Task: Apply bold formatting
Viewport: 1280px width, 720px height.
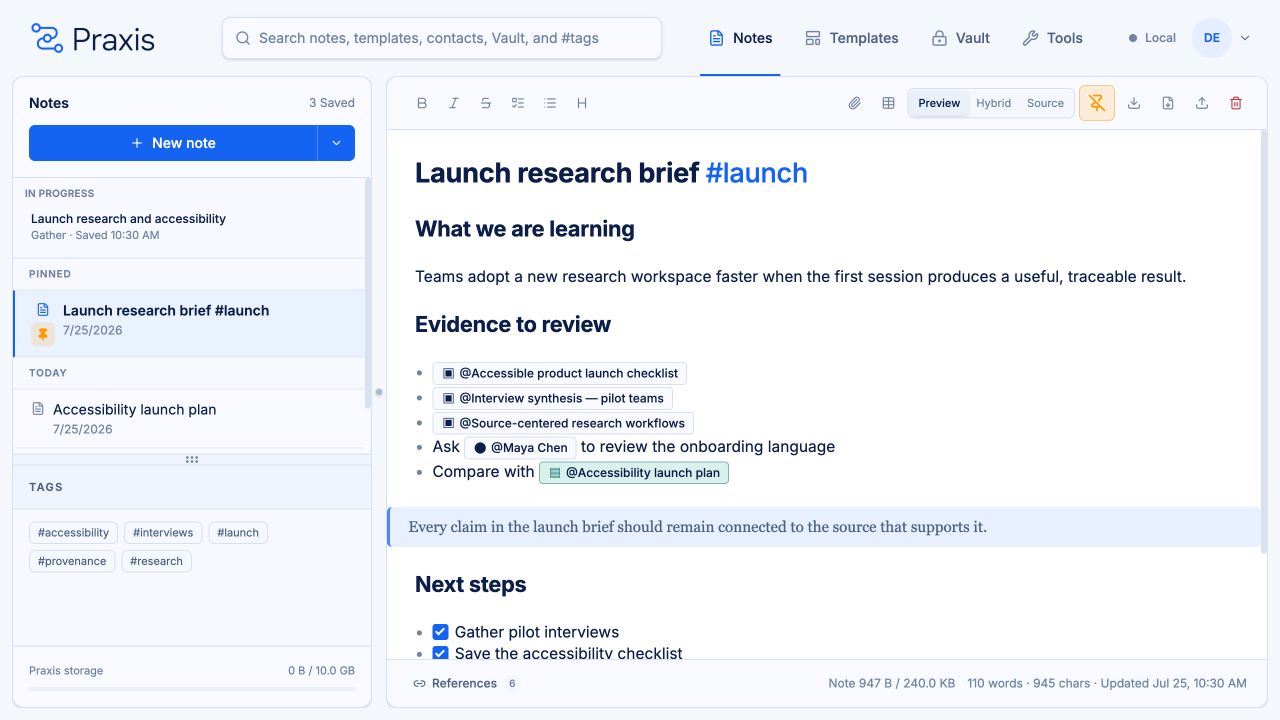Action: (422, 103)
